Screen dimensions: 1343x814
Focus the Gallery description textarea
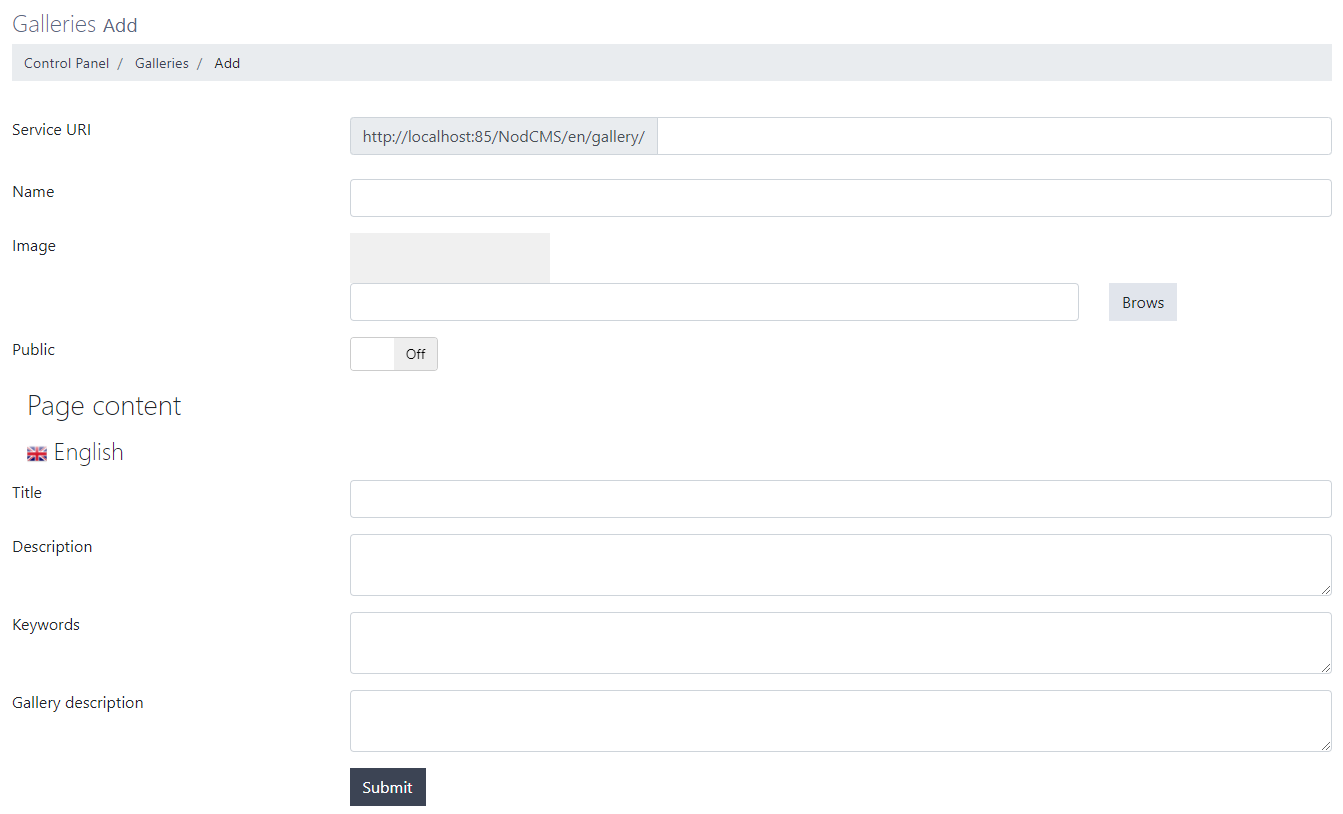coord(840,721)
